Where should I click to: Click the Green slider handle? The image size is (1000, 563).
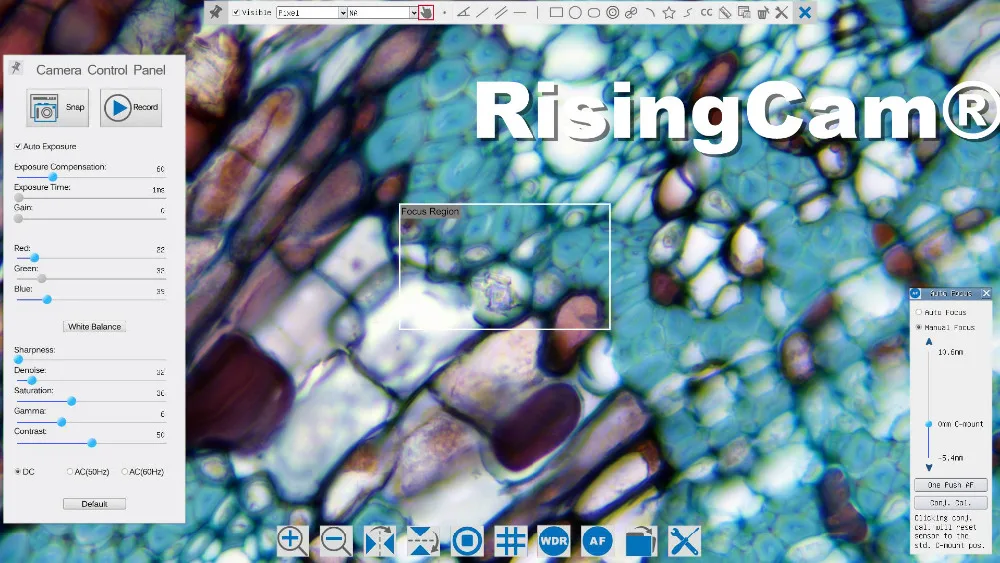pos(41,279)
